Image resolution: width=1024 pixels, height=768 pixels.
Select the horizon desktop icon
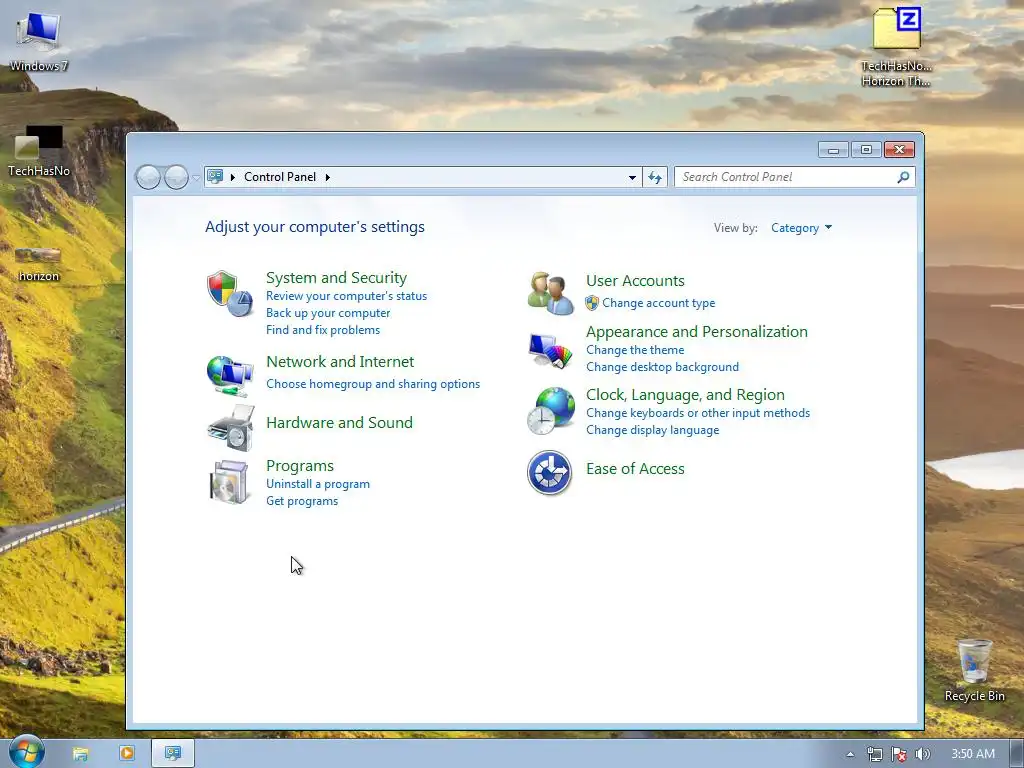(x=39, y=264)
